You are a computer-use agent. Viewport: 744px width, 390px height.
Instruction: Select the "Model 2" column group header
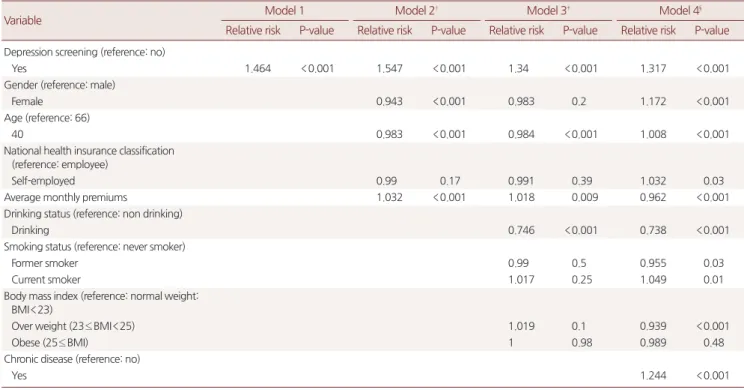pyautogui.click(x=416, y=10)
